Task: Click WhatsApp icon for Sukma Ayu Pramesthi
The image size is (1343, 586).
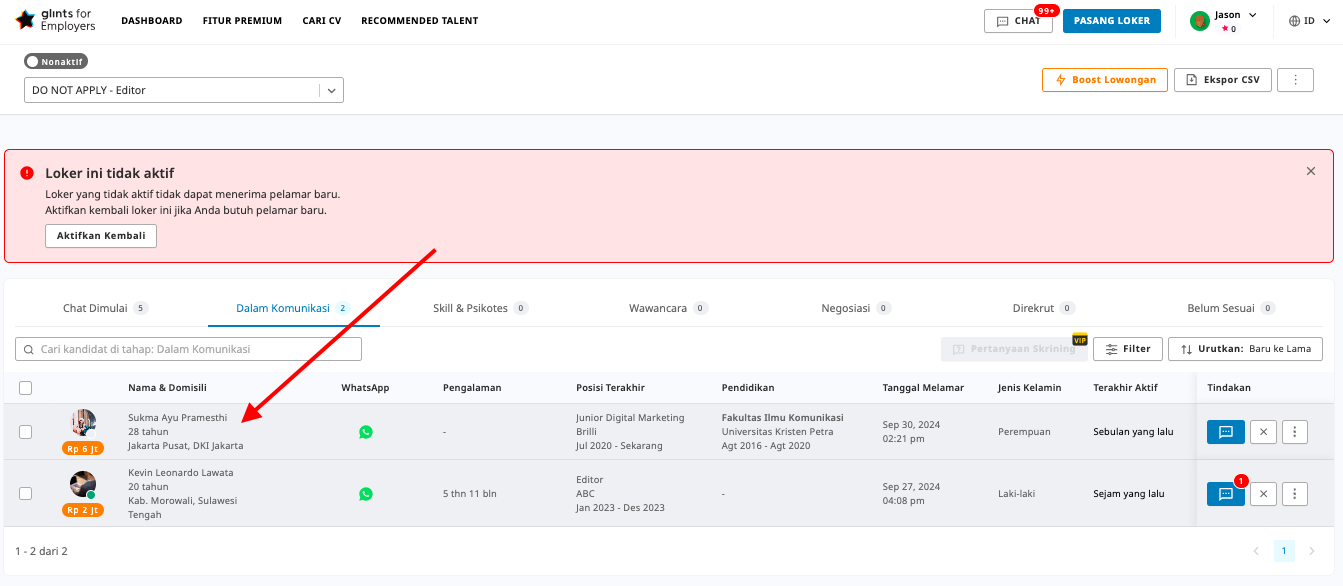Action: coord(366,432)
